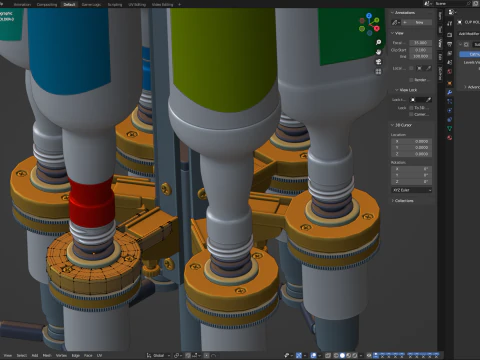Open the XYZ Euler rotation mode dropdown
The width and height of the screenshot is (480, 360).
(411, 190)
